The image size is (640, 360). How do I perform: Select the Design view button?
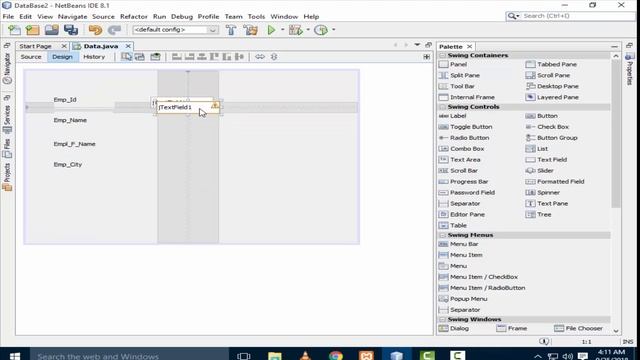point(62,57)
